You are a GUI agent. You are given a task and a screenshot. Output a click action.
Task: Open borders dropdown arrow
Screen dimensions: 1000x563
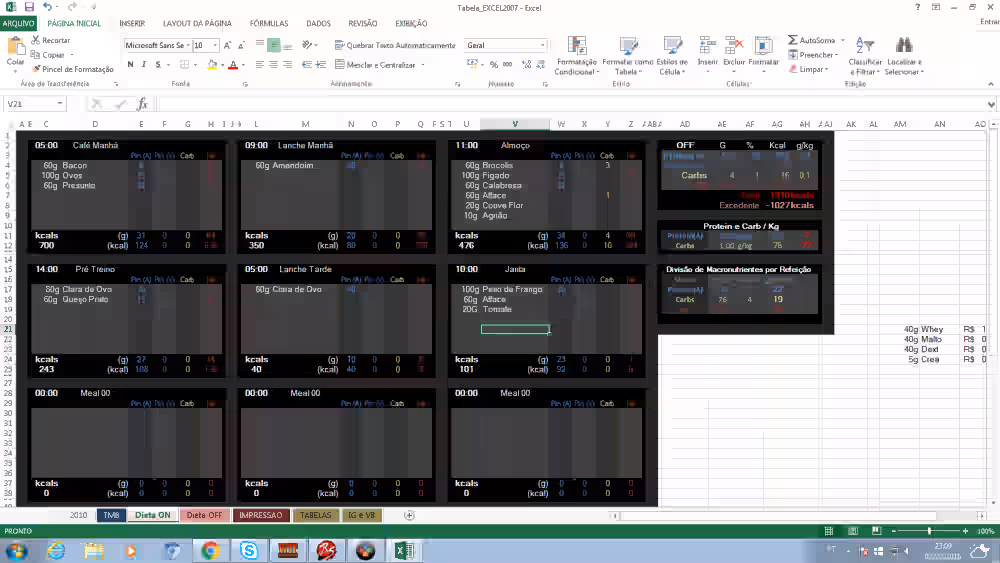(x=195, y=64)
